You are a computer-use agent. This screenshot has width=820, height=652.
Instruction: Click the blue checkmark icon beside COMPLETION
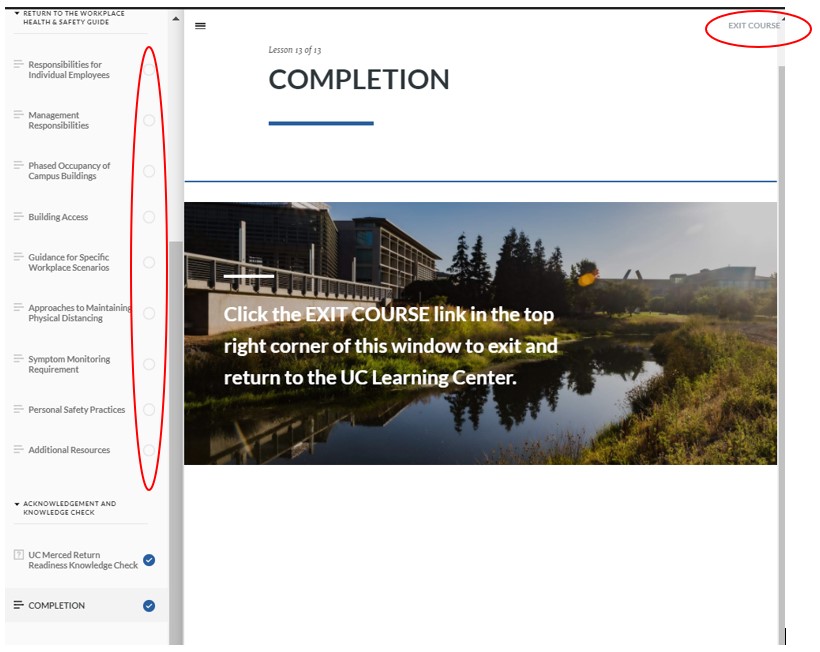tap(148, 605)
